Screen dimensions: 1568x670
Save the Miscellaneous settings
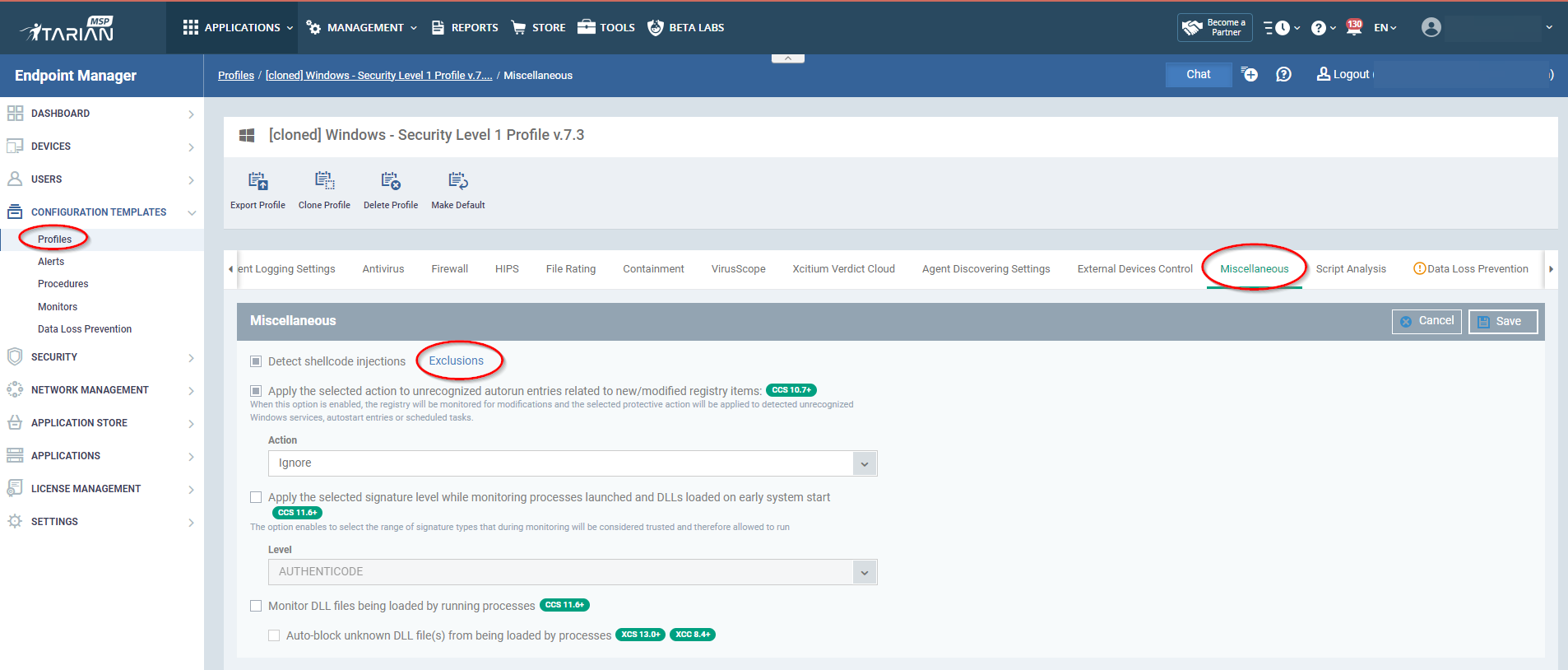(1503, 321)
